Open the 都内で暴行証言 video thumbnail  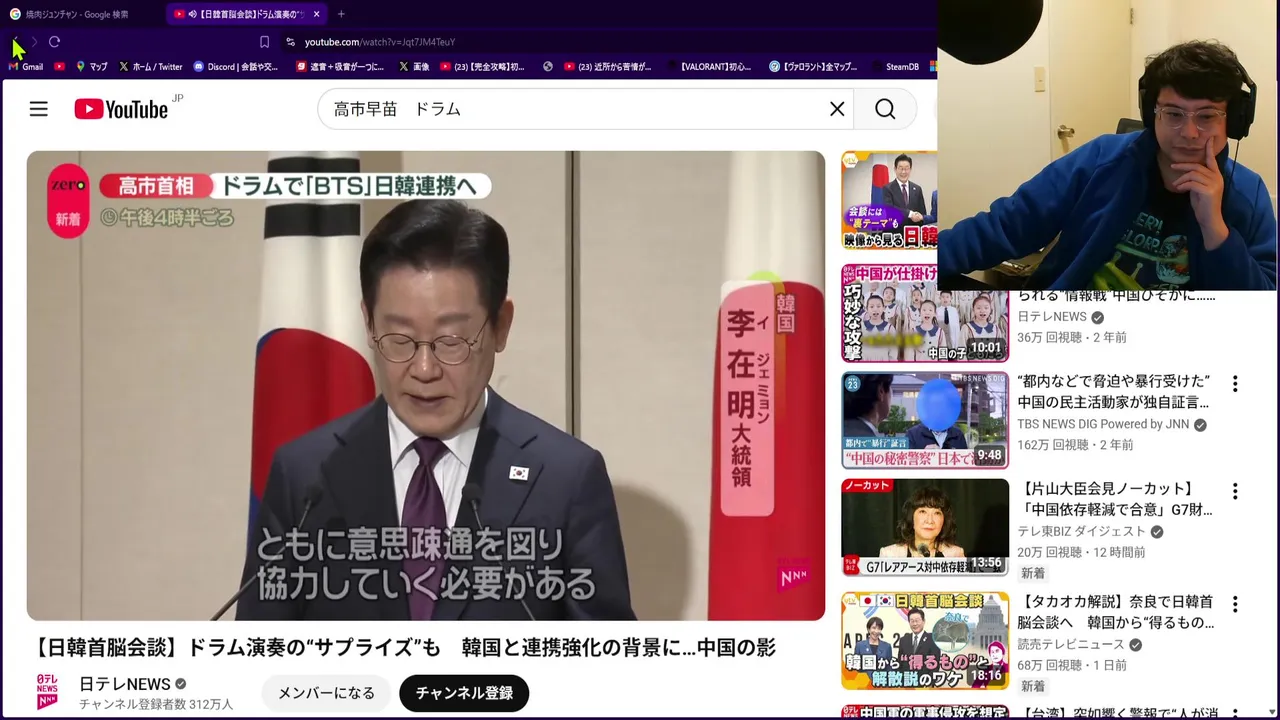click(925, 420)
